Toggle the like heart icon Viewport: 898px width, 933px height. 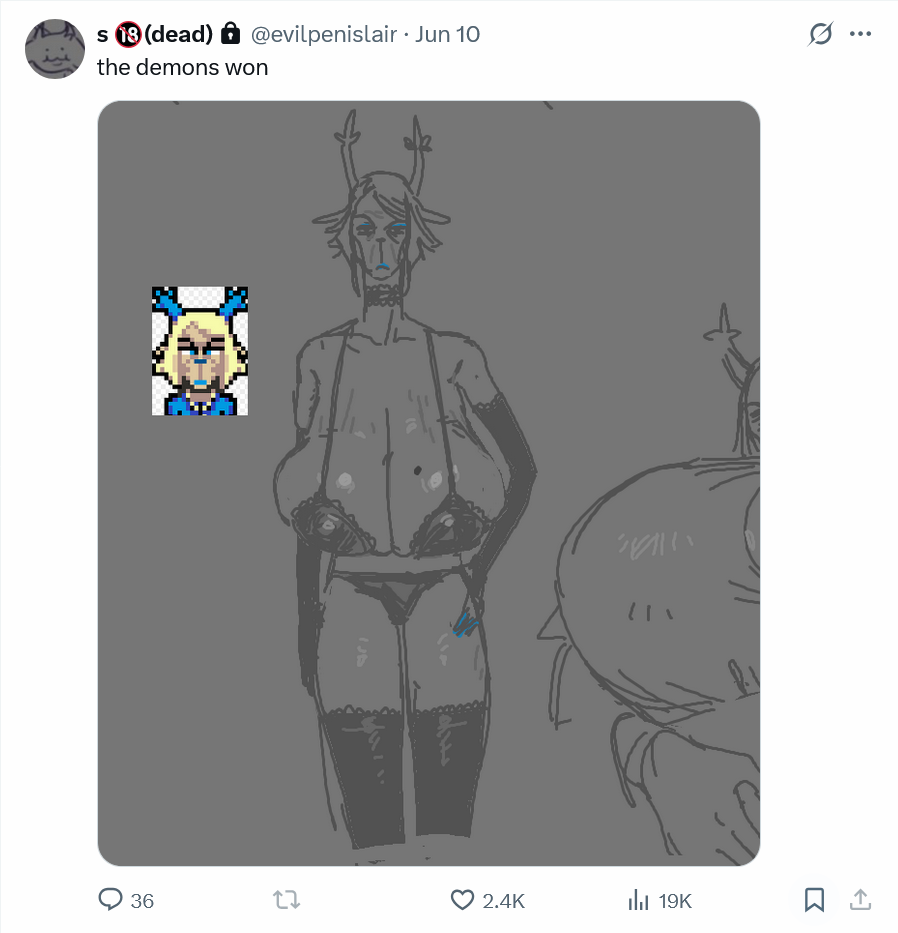[x=462, y=900]
